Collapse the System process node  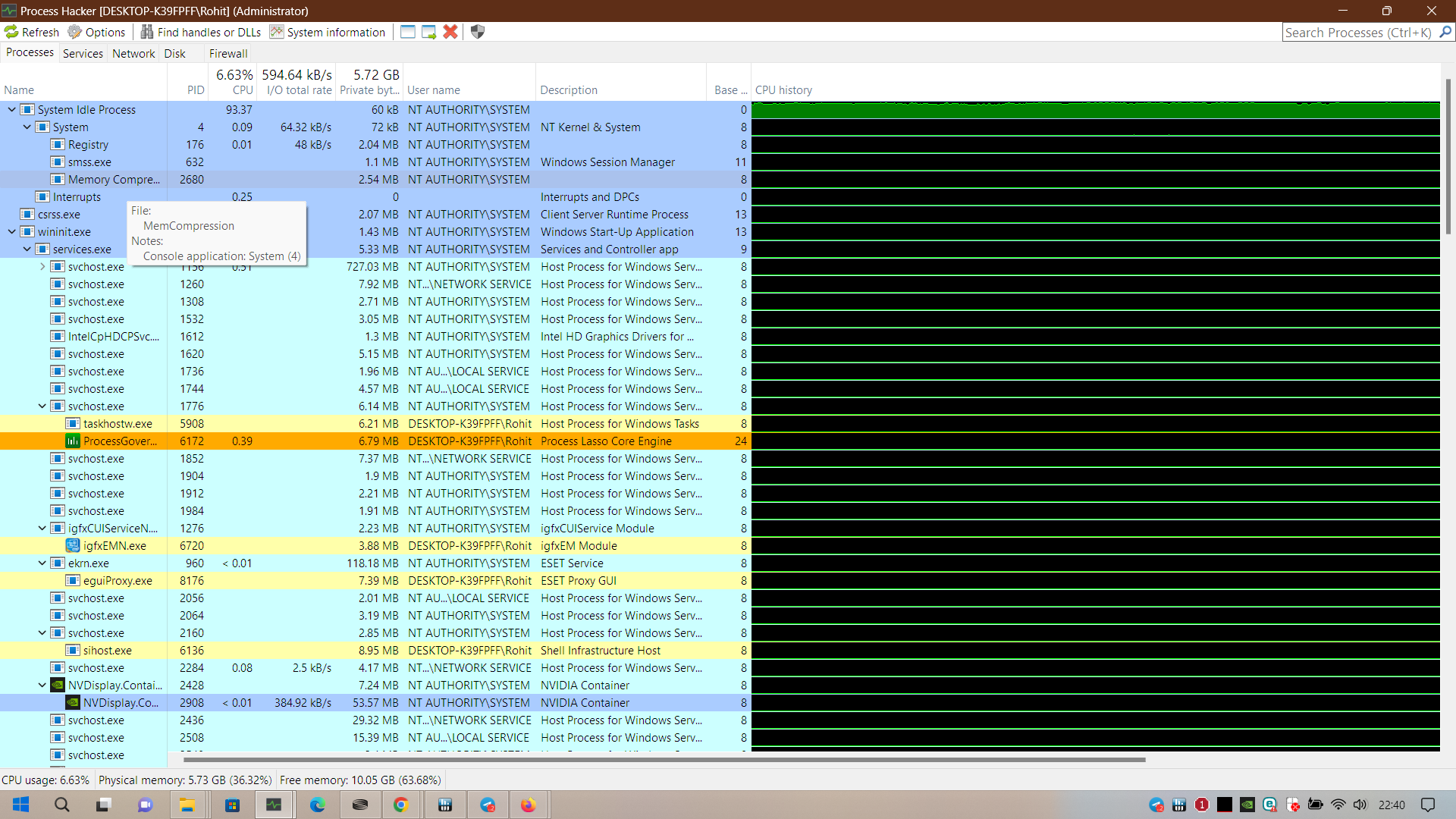tap(27, 127)
